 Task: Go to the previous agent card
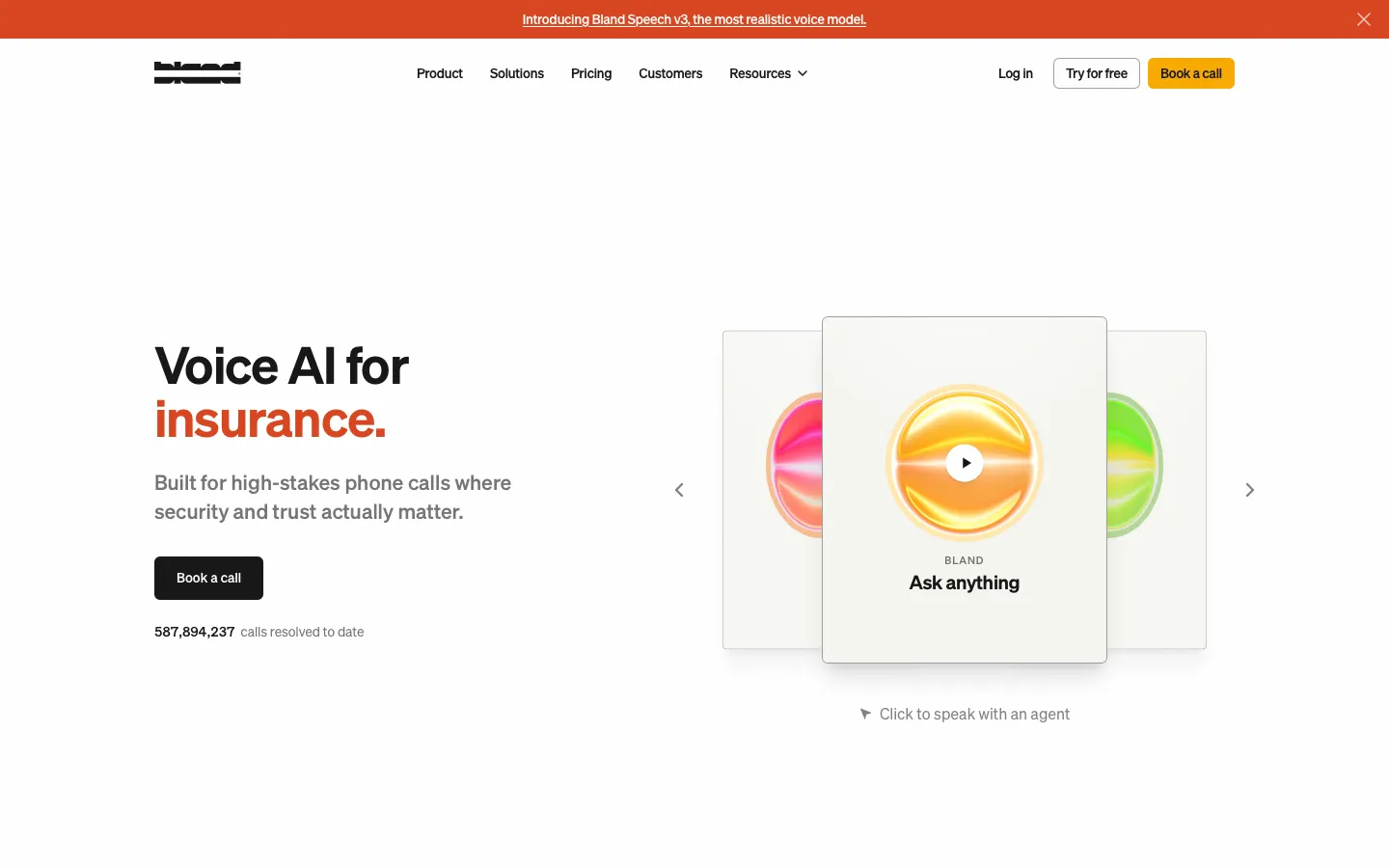tap(679, 490)
